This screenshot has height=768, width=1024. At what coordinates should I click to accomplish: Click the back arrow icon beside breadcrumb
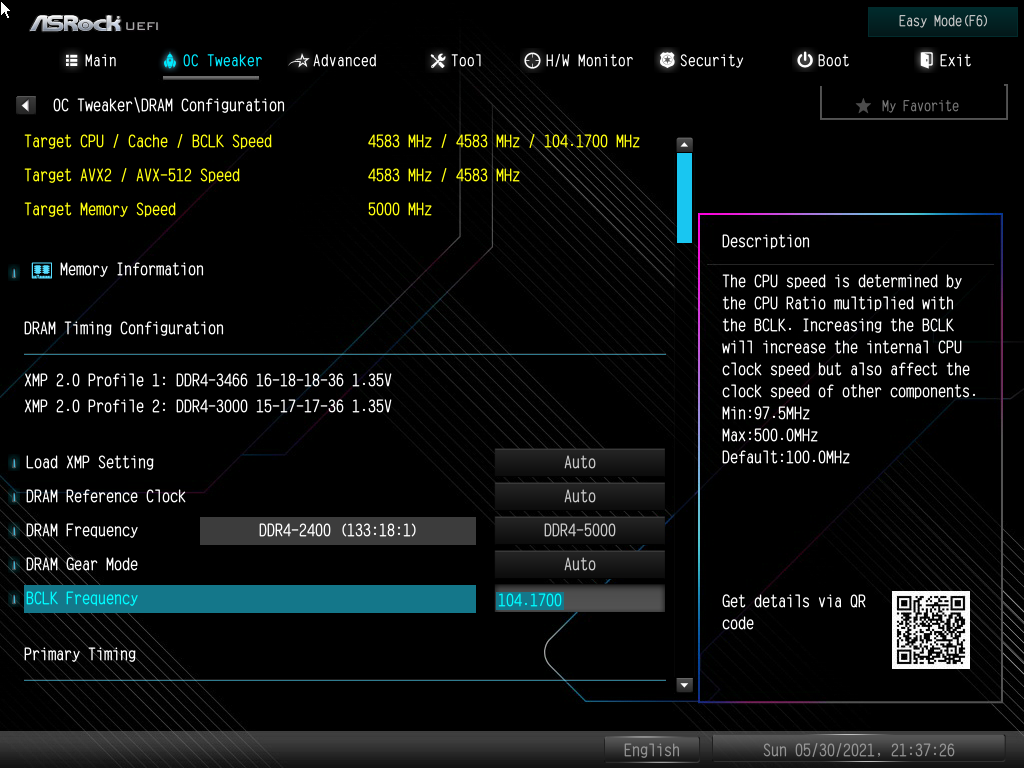pos(27,105)
